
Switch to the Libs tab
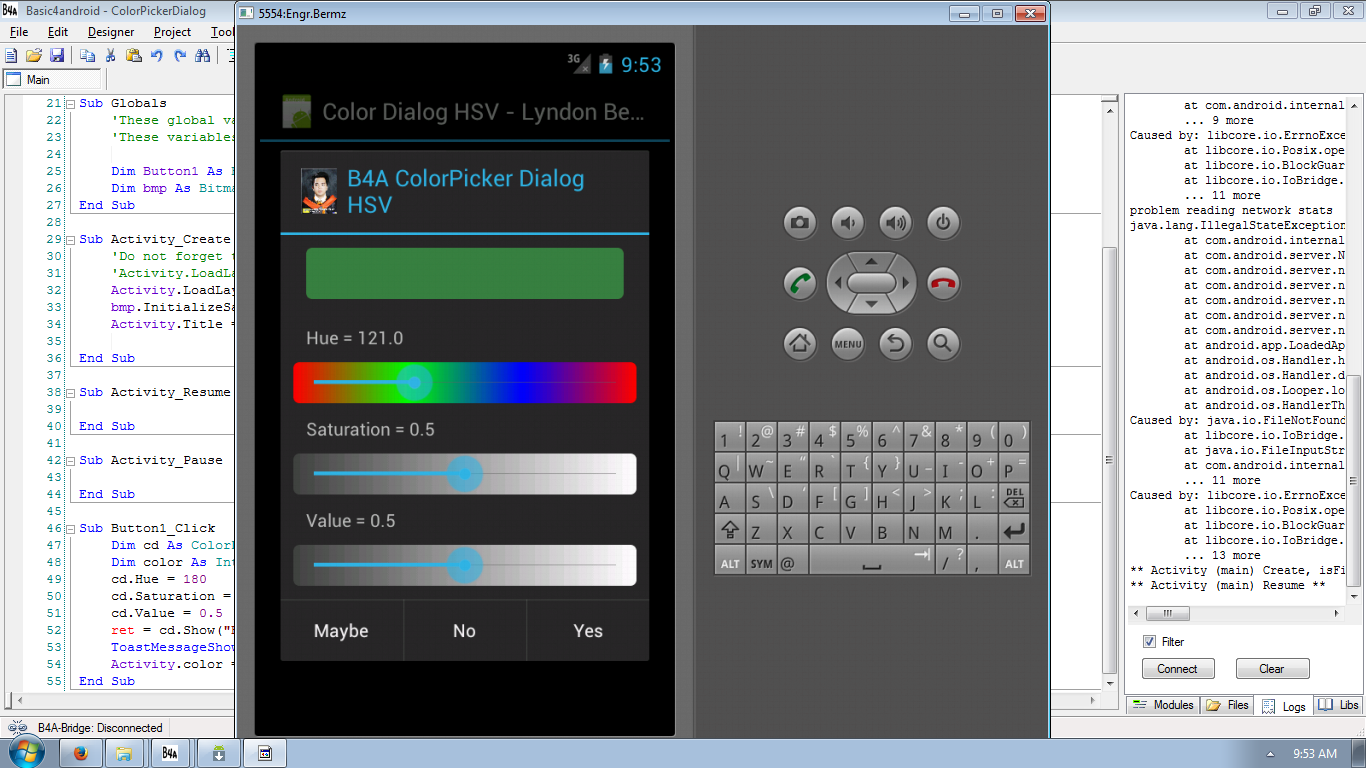[1338, 705]
